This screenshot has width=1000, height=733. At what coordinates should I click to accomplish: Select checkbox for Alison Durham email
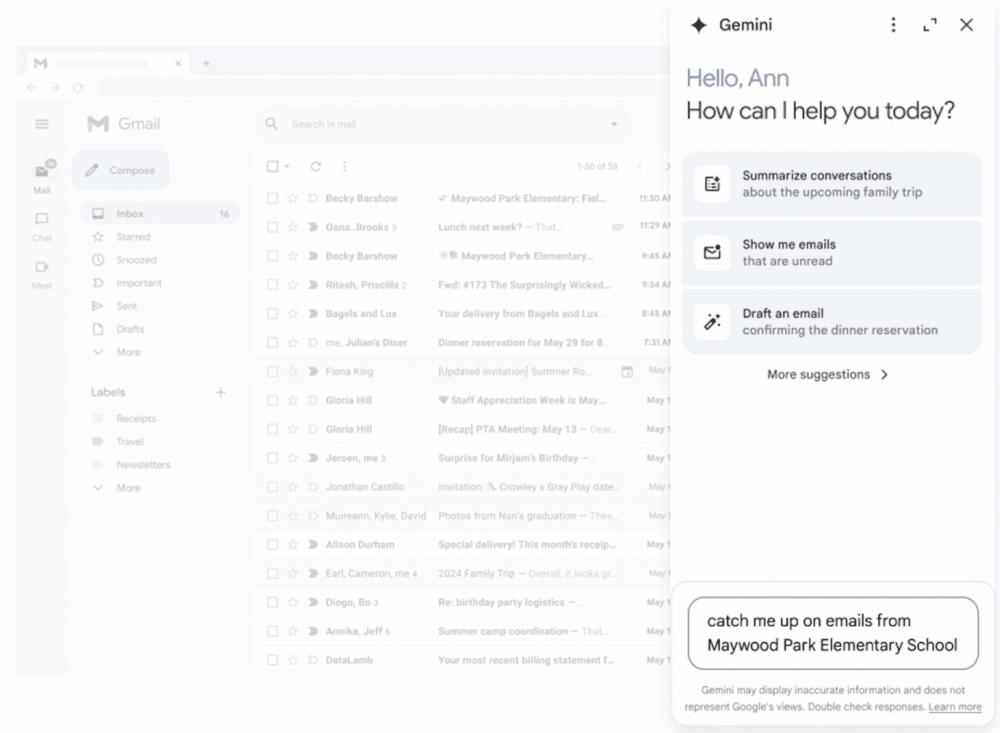272,545
